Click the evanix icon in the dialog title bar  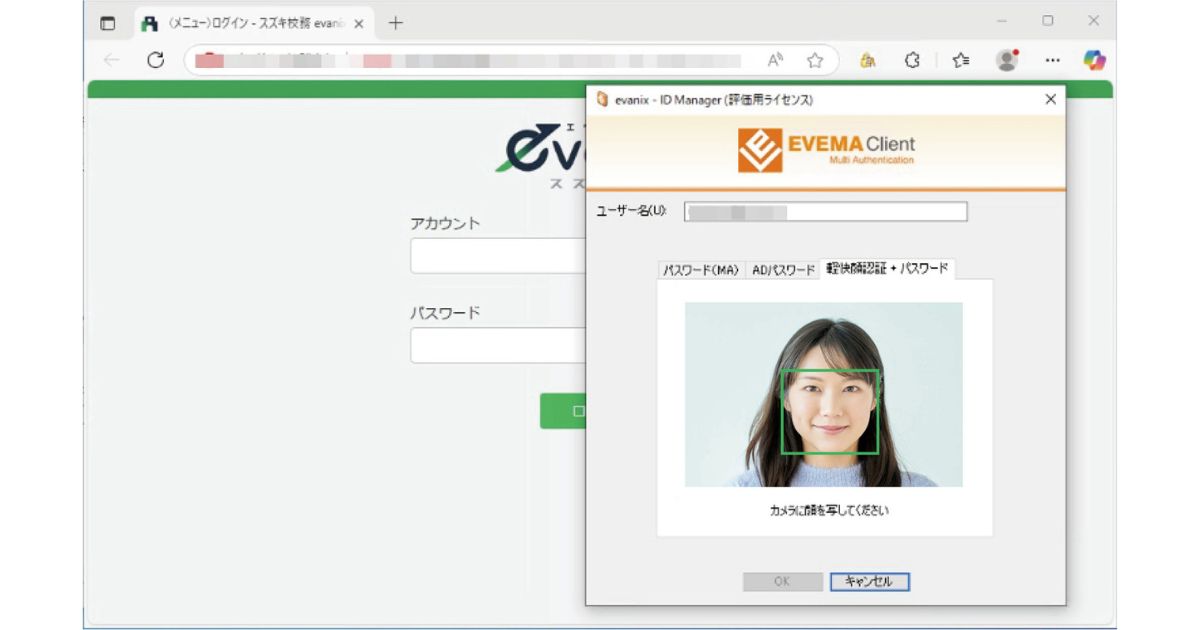(601, 99)
